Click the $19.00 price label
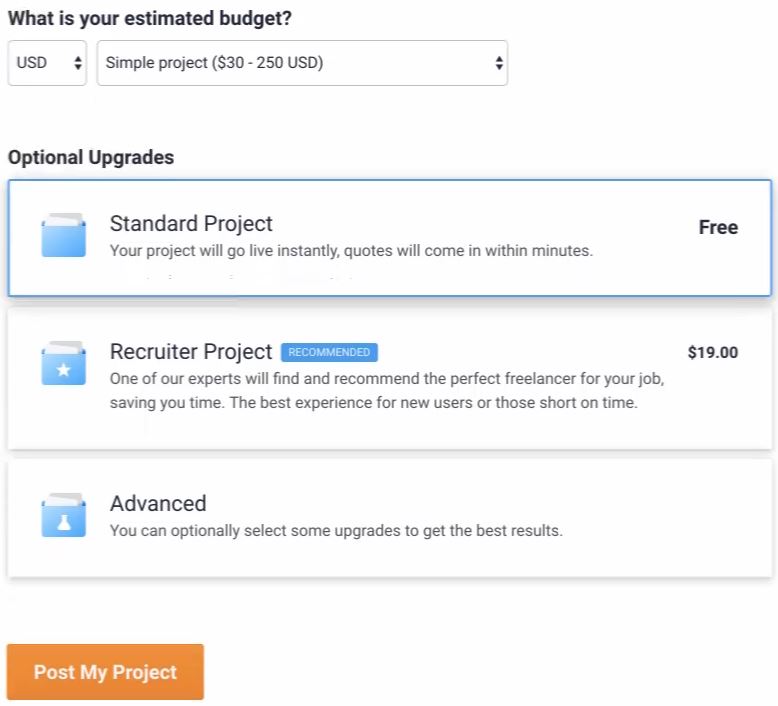The height and width of the screenshot is (706, 778). click(x=713, y=352)
